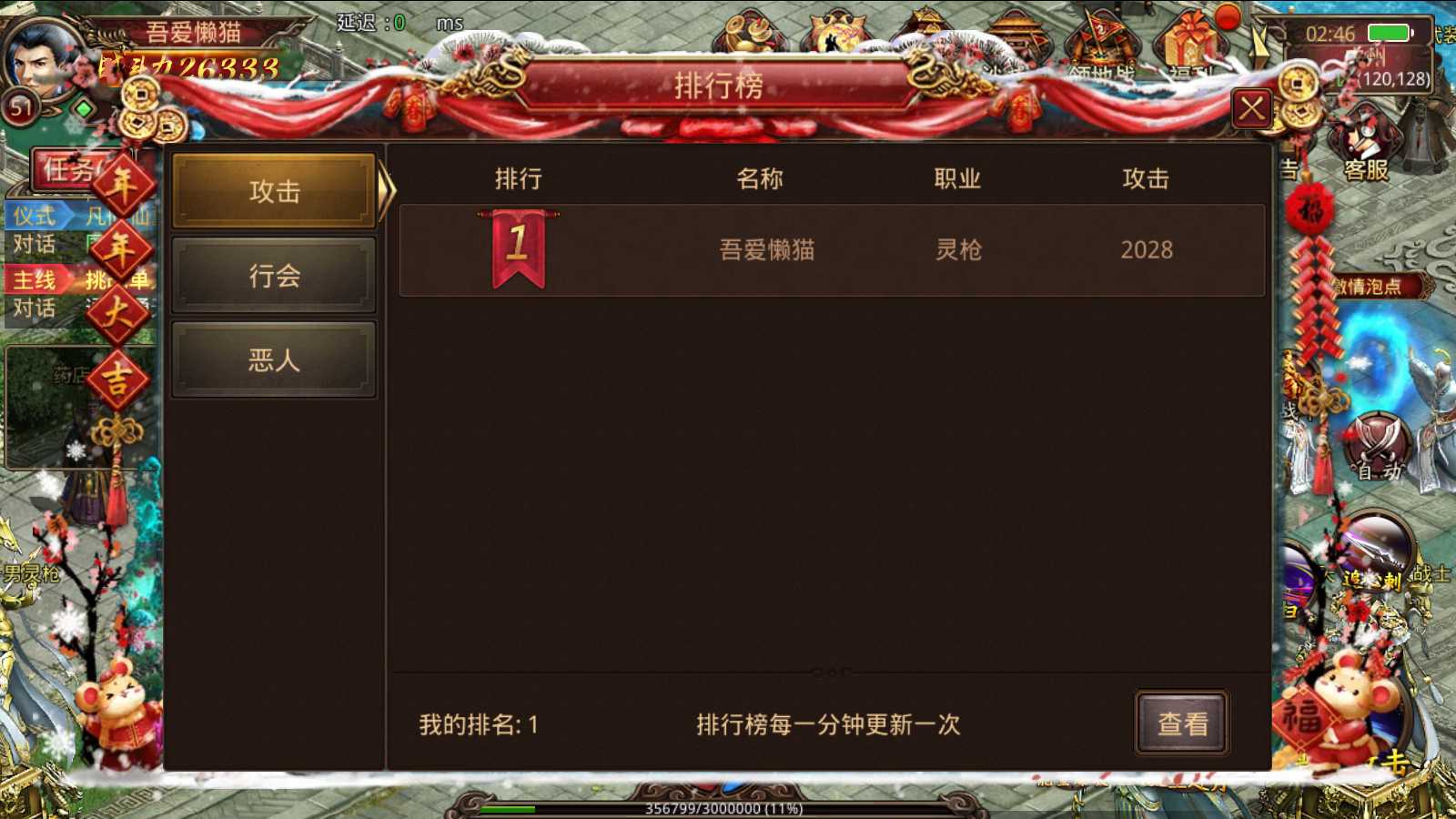1456x819 pixels.
Task: Toggle the 自动 auto-battle crossed swords
Action: click(1379, 447)
